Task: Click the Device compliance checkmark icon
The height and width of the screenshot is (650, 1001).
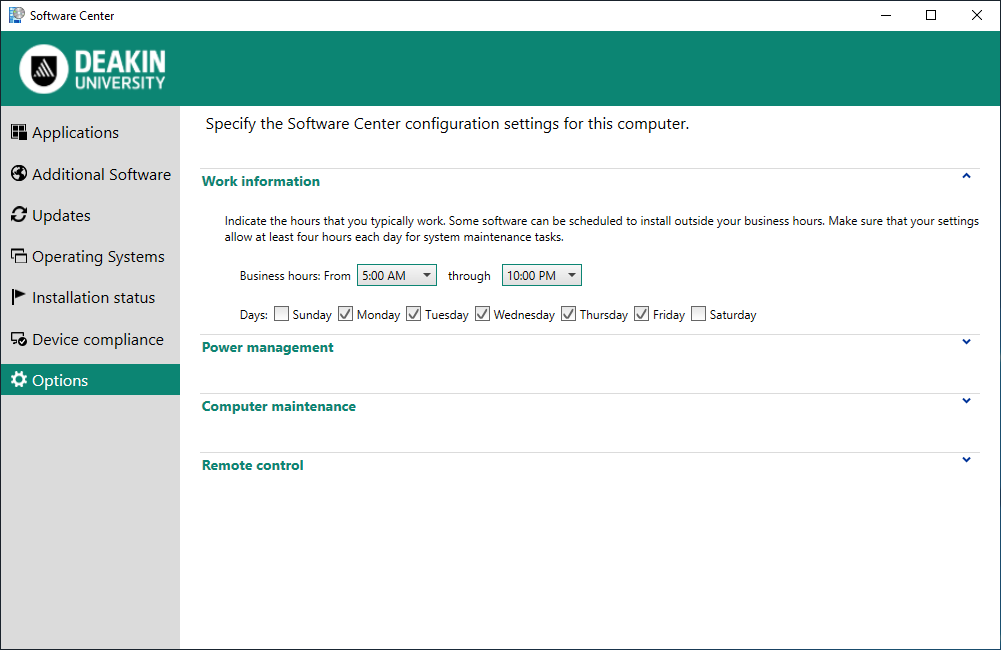Action: click(x=18, y=338)
